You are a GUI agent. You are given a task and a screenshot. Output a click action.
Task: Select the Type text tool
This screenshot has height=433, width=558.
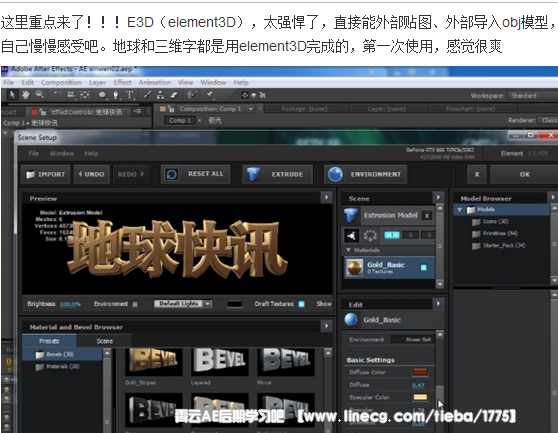(130, 95)
